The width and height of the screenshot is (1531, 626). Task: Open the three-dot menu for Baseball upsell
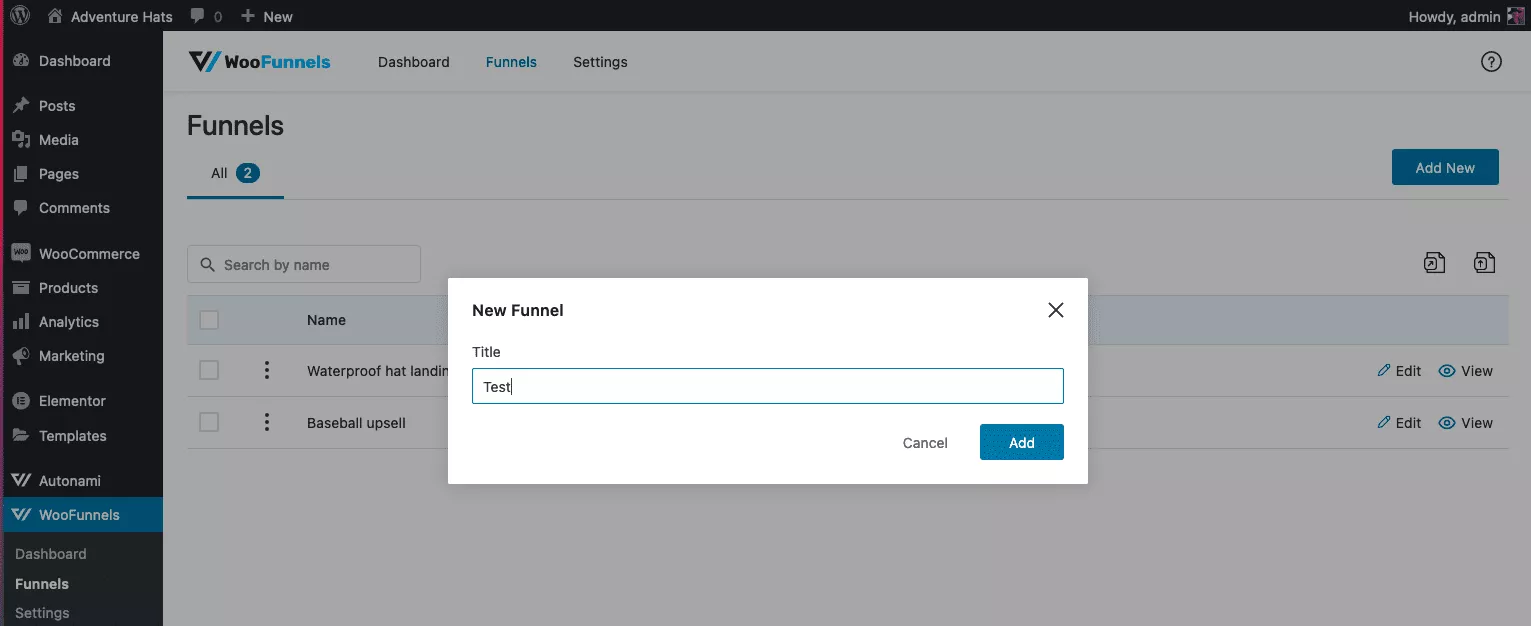click(x=267, y=422)
